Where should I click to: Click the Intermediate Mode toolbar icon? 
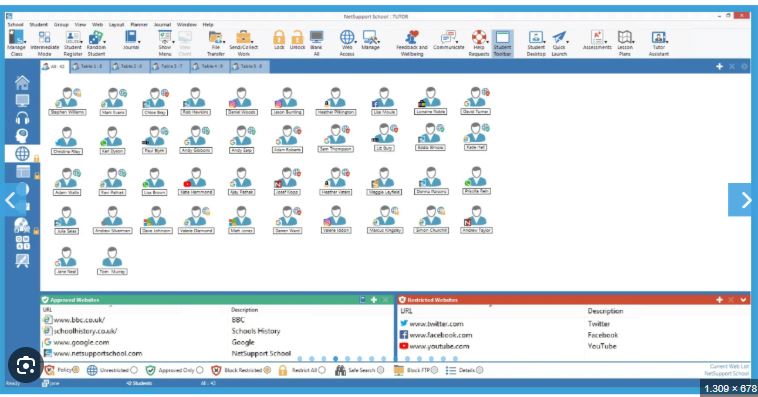[x=44, y=38]
